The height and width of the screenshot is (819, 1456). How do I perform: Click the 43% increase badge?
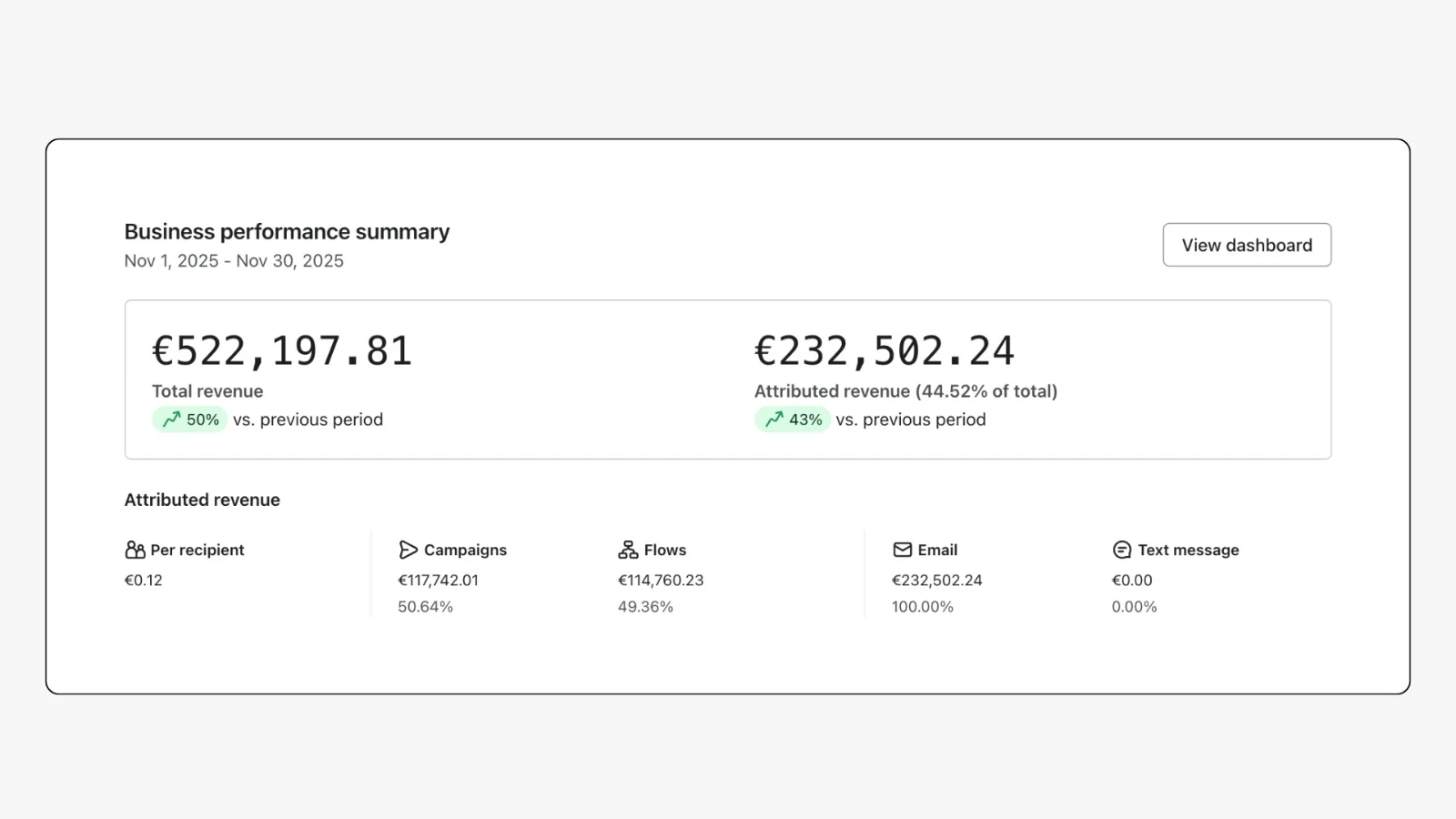click(x=792, y=420)
